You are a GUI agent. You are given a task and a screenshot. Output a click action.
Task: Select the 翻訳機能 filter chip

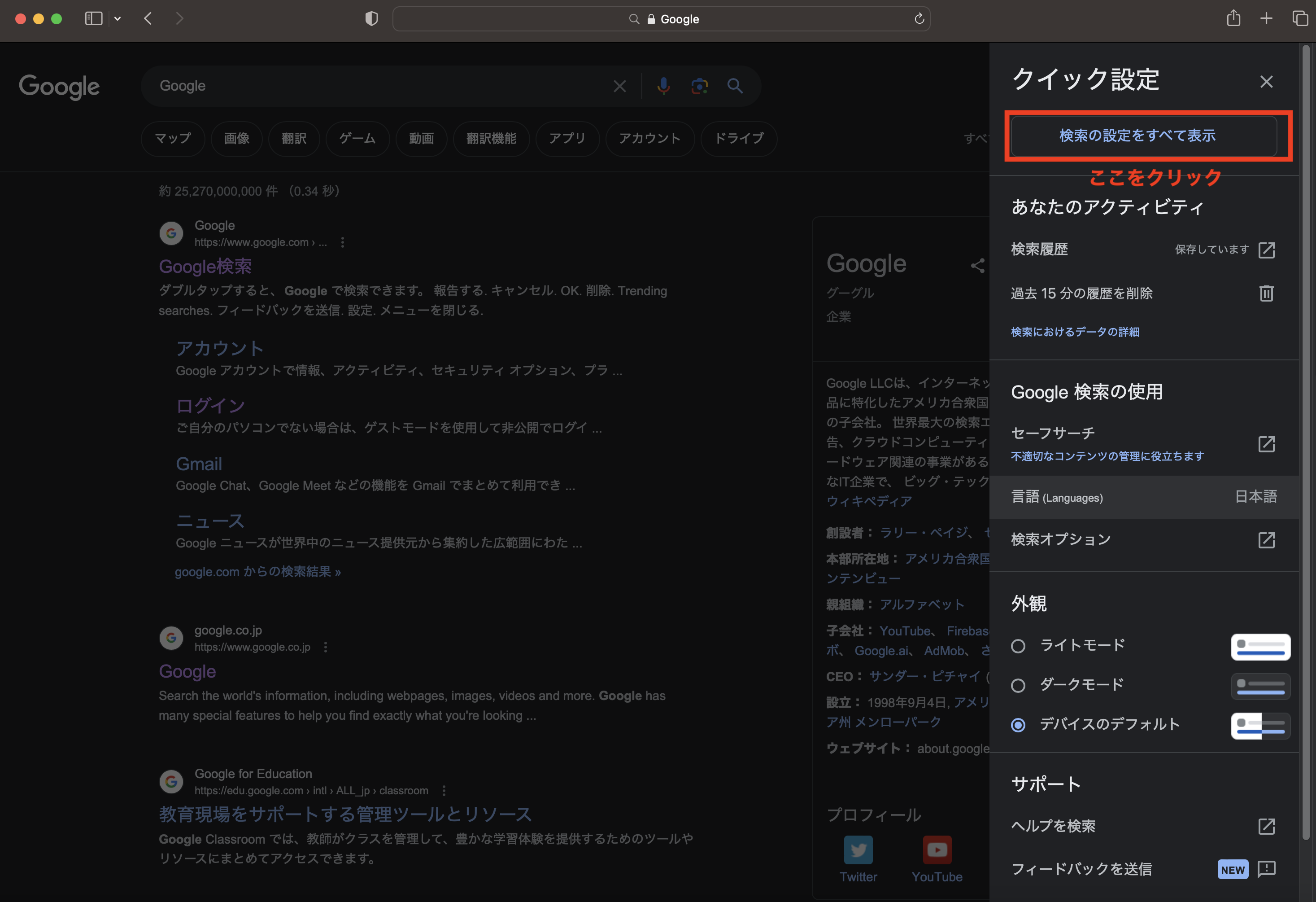click(491, 138)
